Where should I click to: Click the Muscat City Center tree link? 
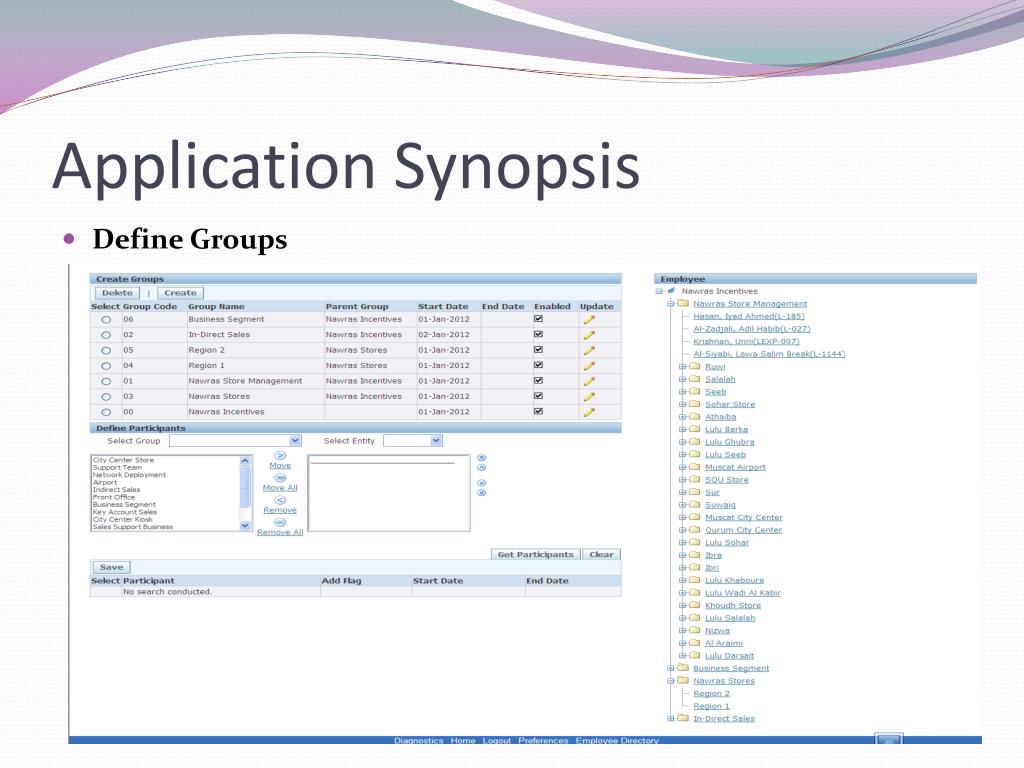744,517
